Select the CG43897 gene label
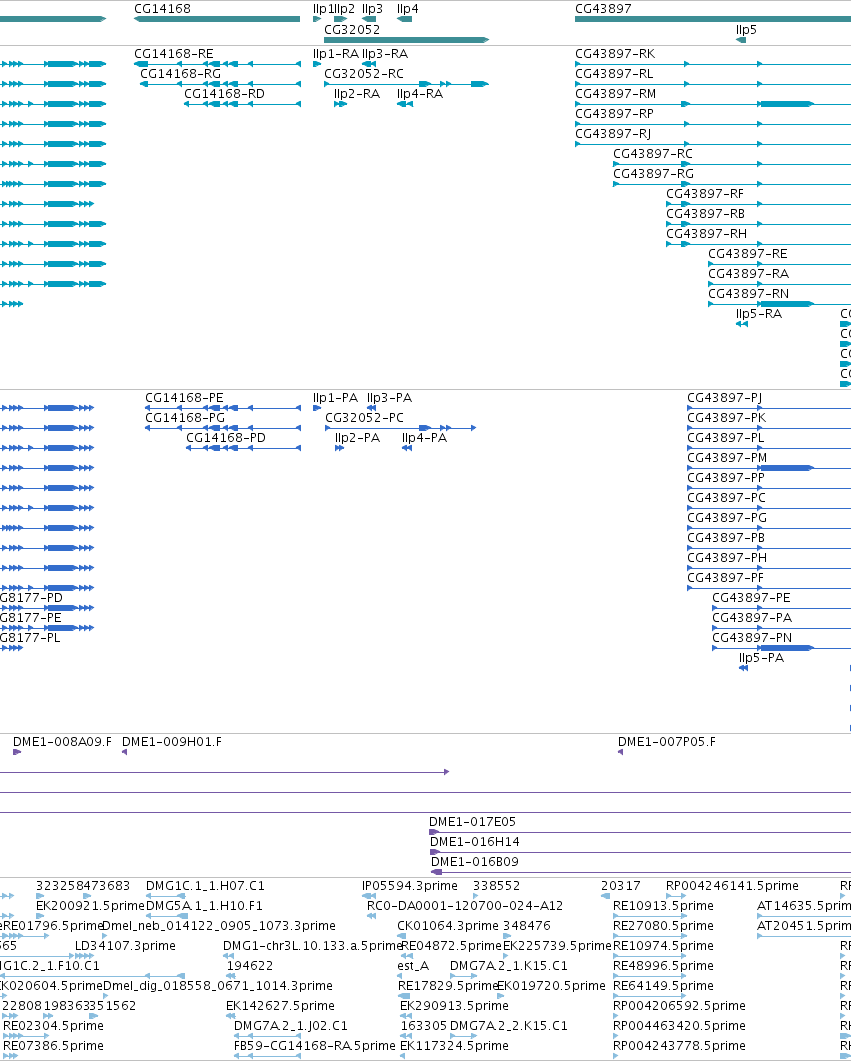Viewport: 851px width, 1061px height. [x=603, y=9]
